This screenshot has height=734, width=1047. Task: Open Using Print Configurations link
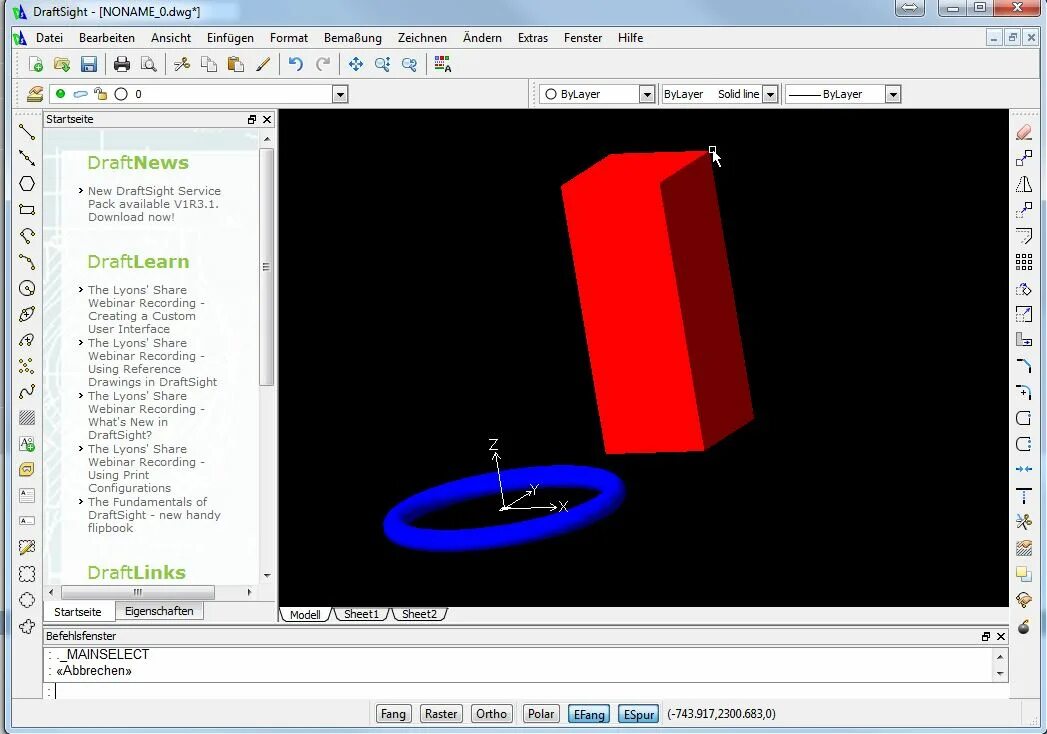click(x=146, y=468)
